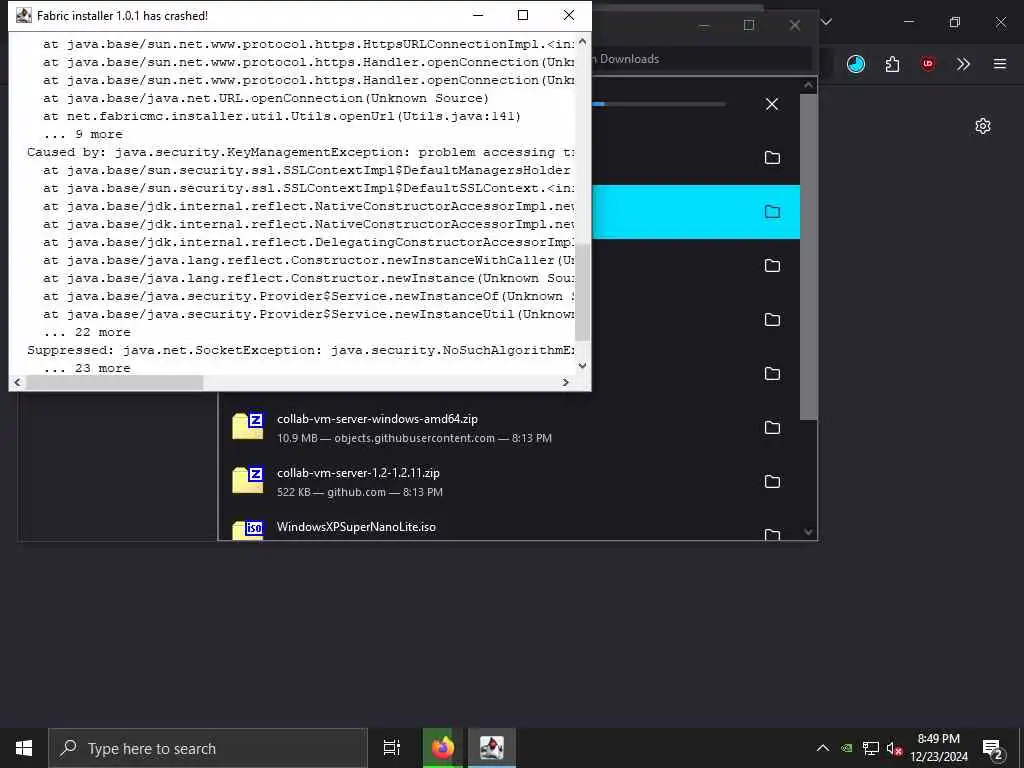The image size is (1024, 768).
Task: Maximize the Library window behind
Action: (x=749, y=25)
